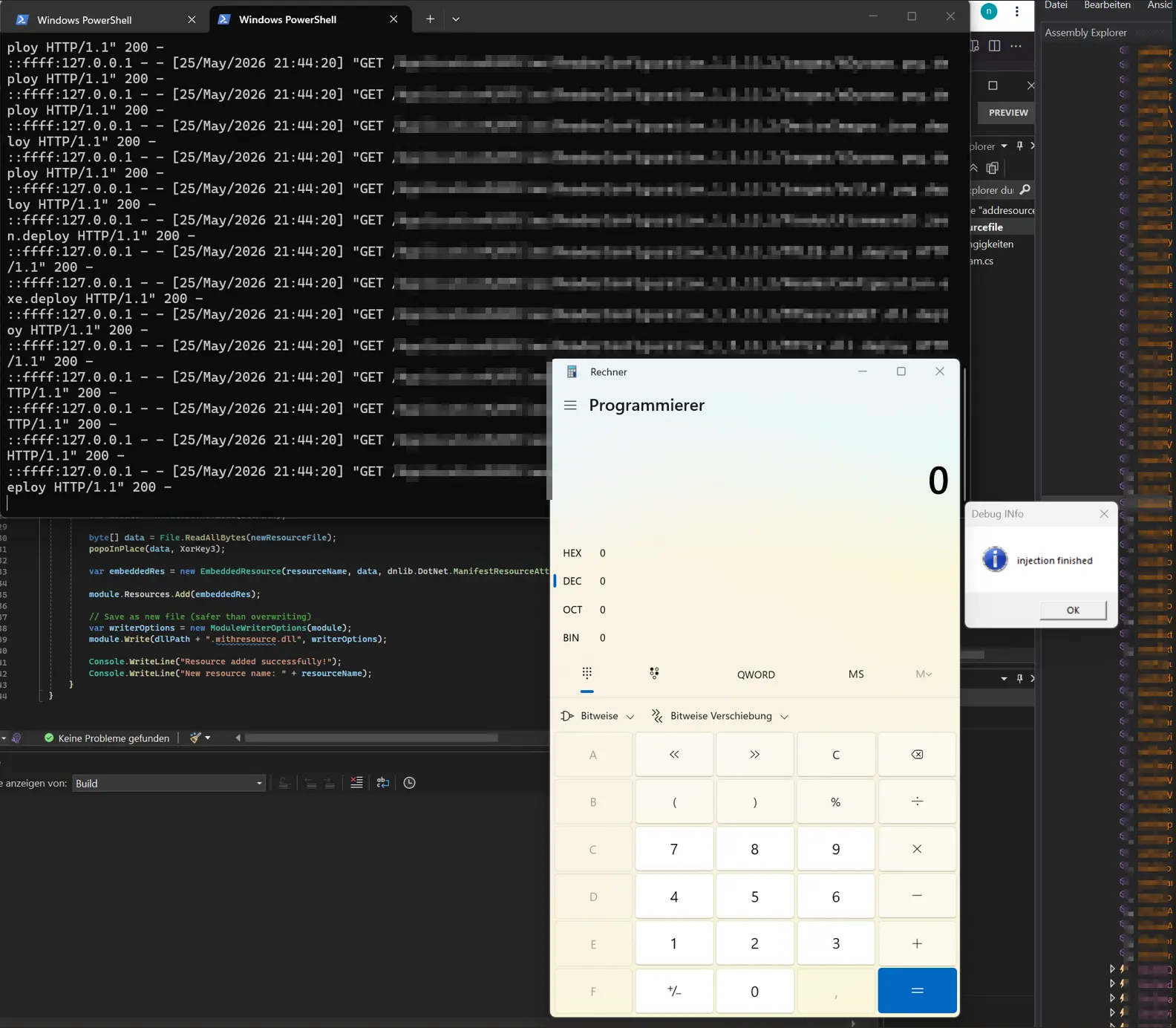Click the open parenthesis key
Screen dimensions: 1176x1028
point(674,801)
